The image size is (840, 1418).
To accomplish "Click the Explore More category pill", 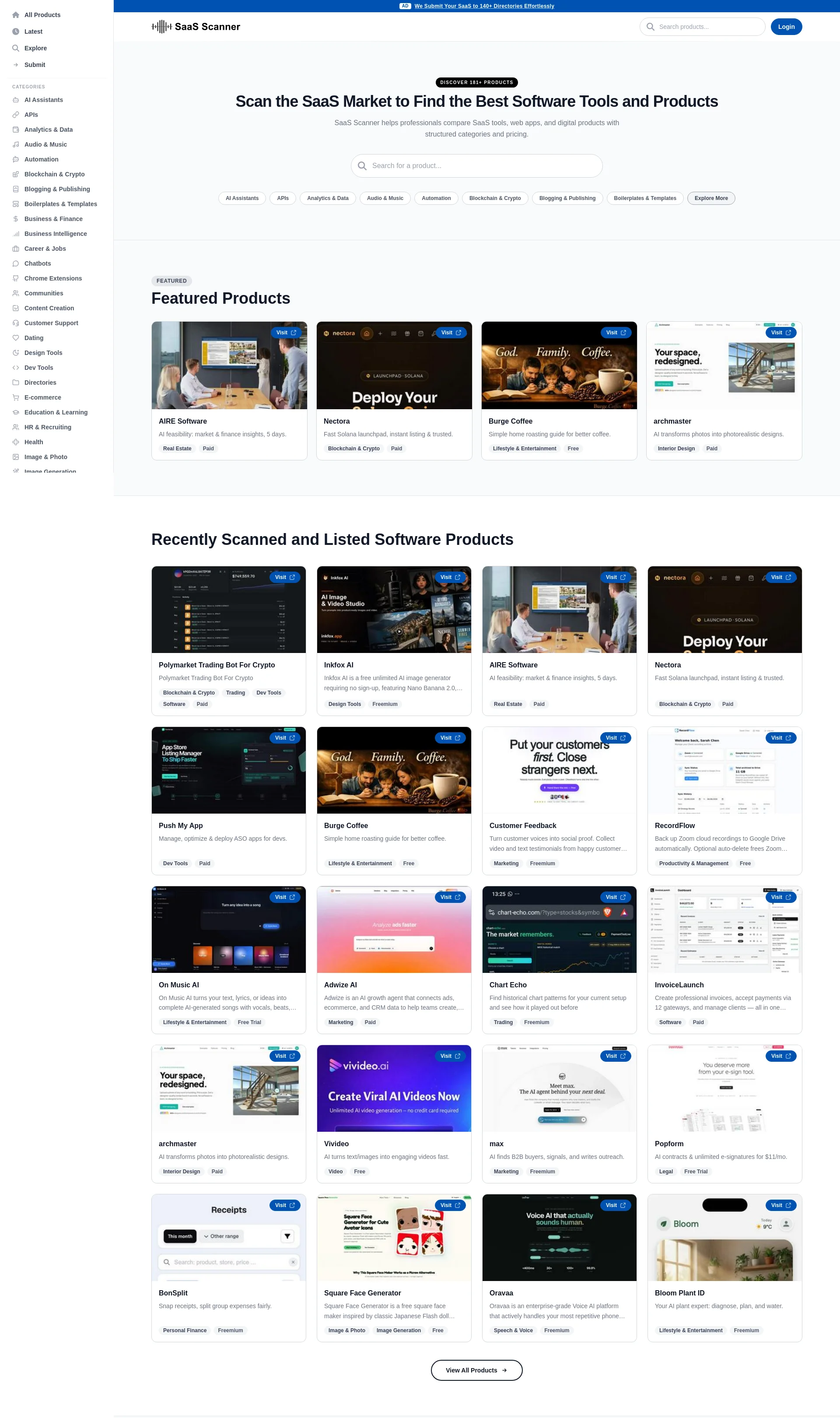I will pos(711,198).
